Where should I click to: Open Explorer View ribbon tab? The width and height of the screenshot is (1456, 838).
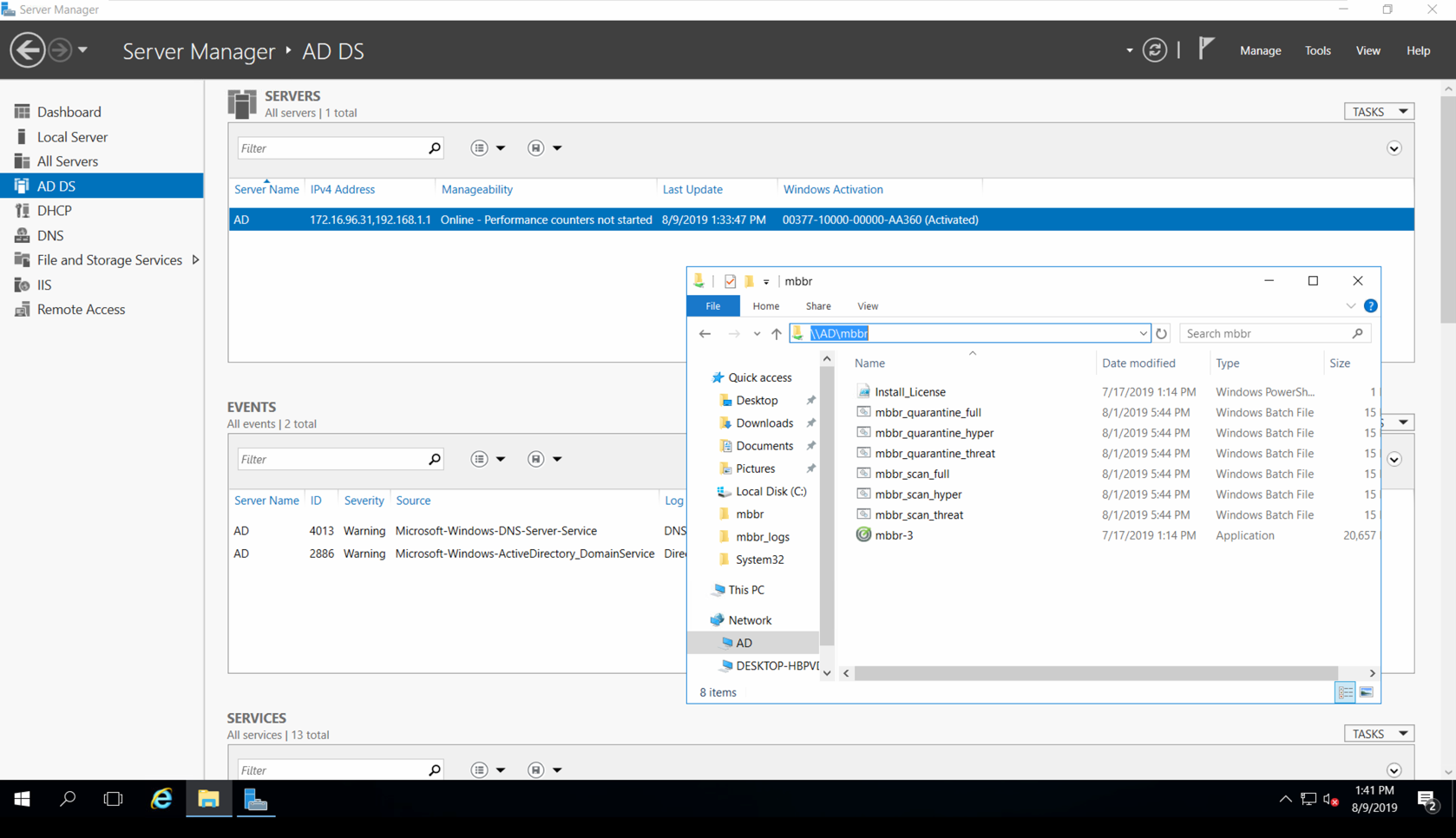pos(867,306)
